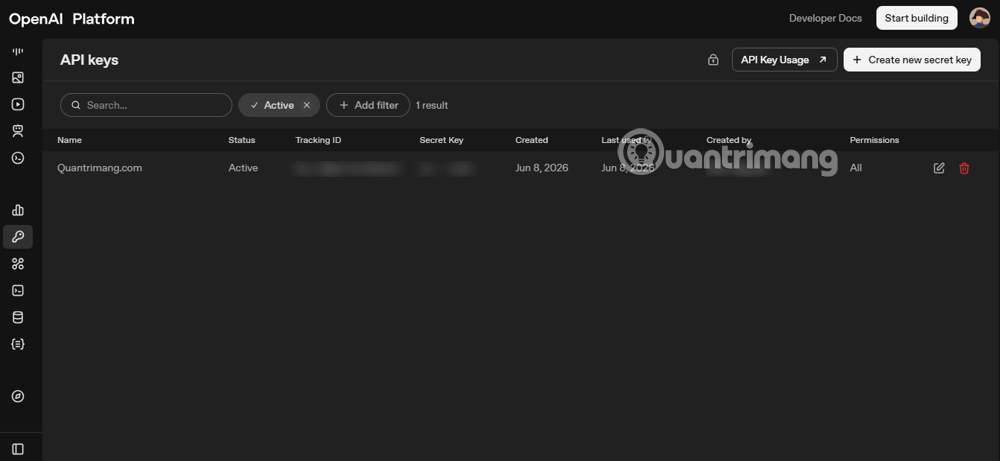1000x461 pixels.
Task: Open the audio waveform icon in sidebar
Action: pos(18,52)
